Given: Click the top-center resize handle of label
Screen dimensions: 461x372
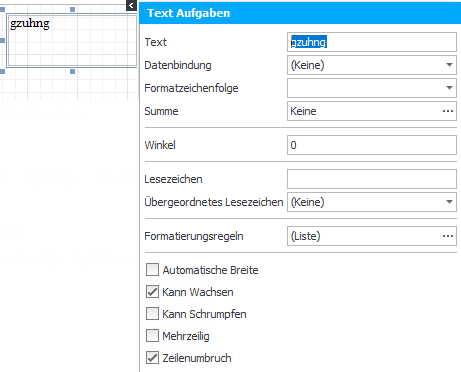Looking at the screenshot, I should pos(72,9).
